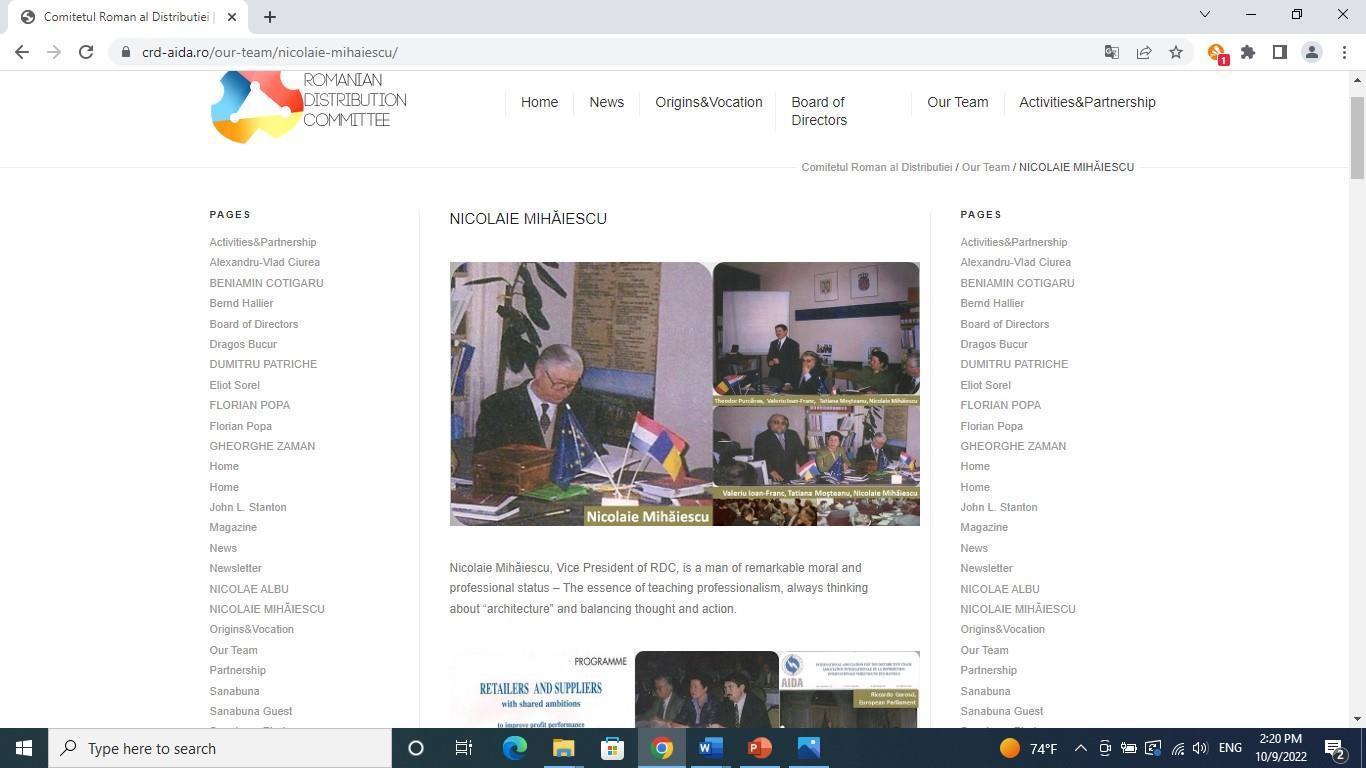Select the Comitetul Roman al Distributiei tab
Viewport: 1366px width, 768px height.
[x=127, y=17]
